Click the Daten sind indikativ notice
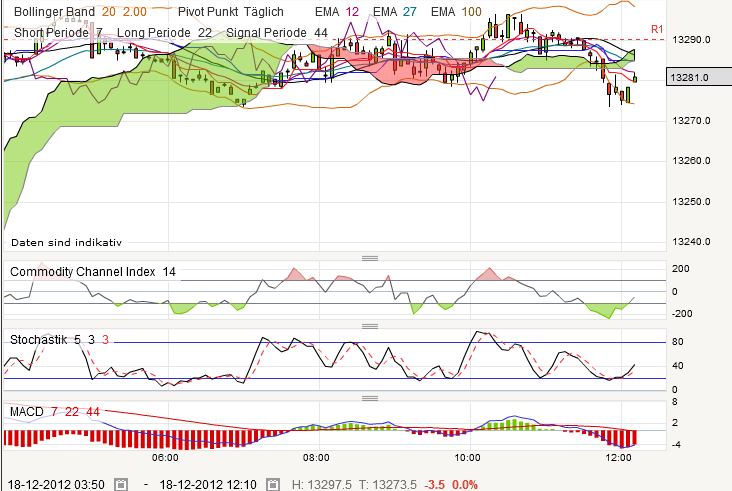 point(66,242)
